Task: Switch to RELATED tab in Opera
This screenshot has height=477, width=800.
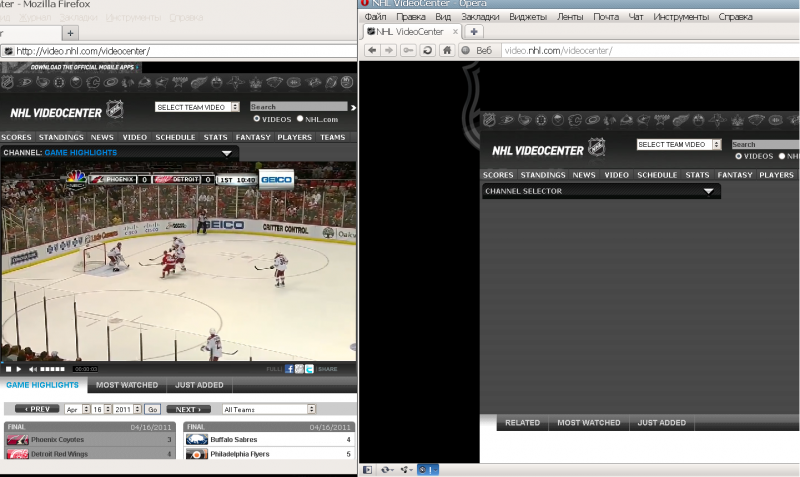Action: [522, 422]
